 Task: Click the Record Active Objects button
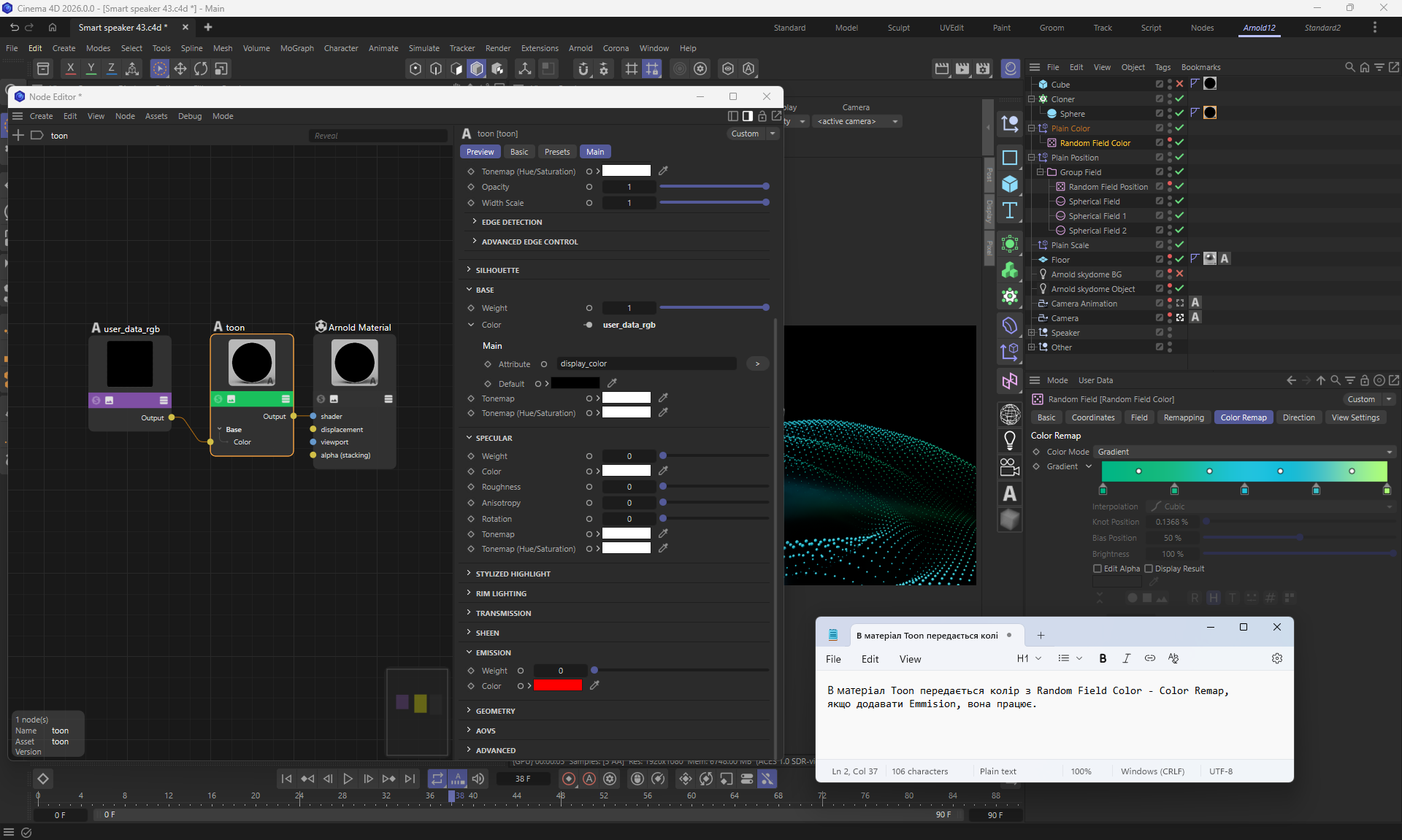(x=569, y=779)
